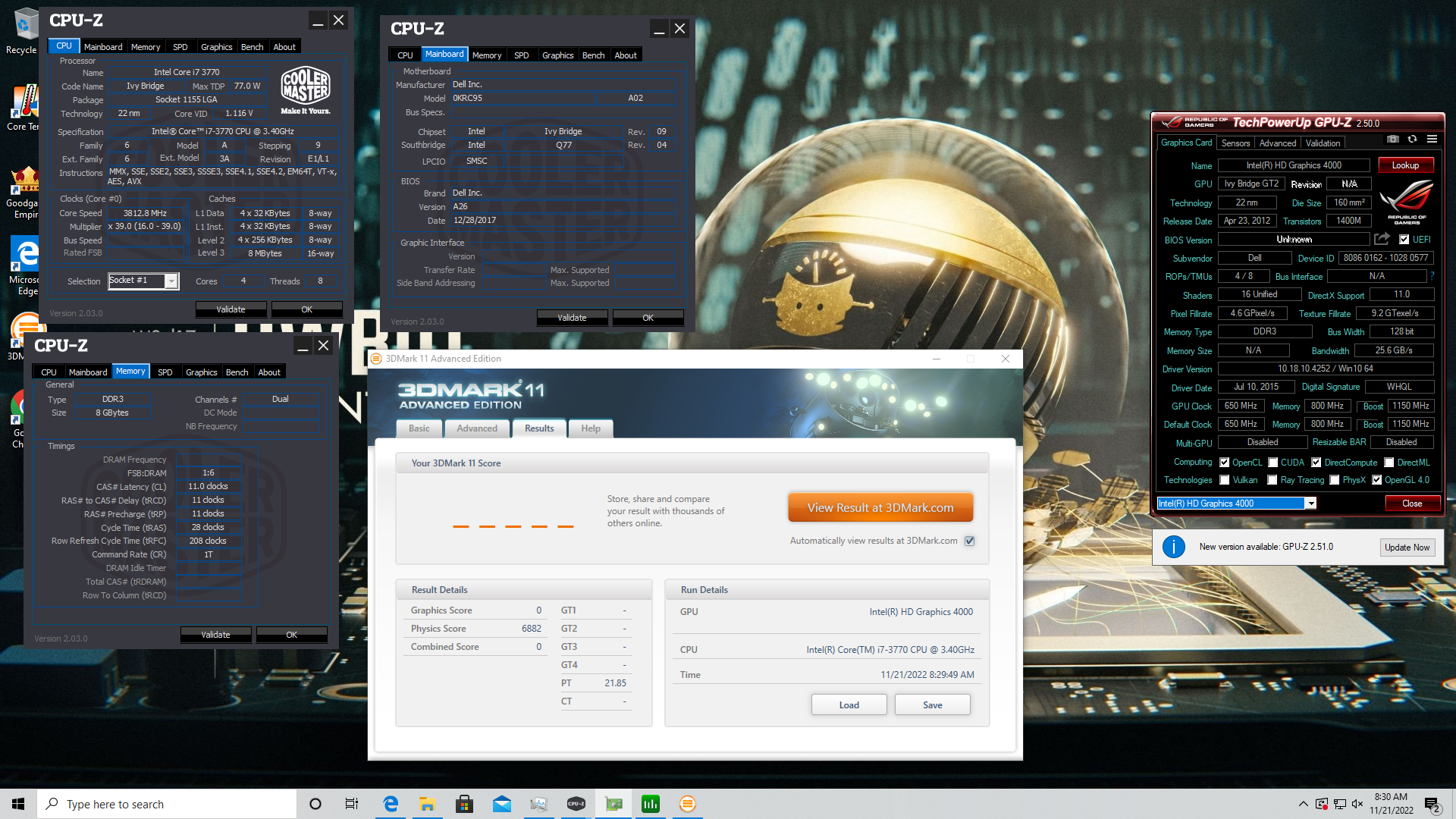Click the red Close button in GPU-Z
The height and width of the screenshot is (819, 1456).
coord(1412,504)
